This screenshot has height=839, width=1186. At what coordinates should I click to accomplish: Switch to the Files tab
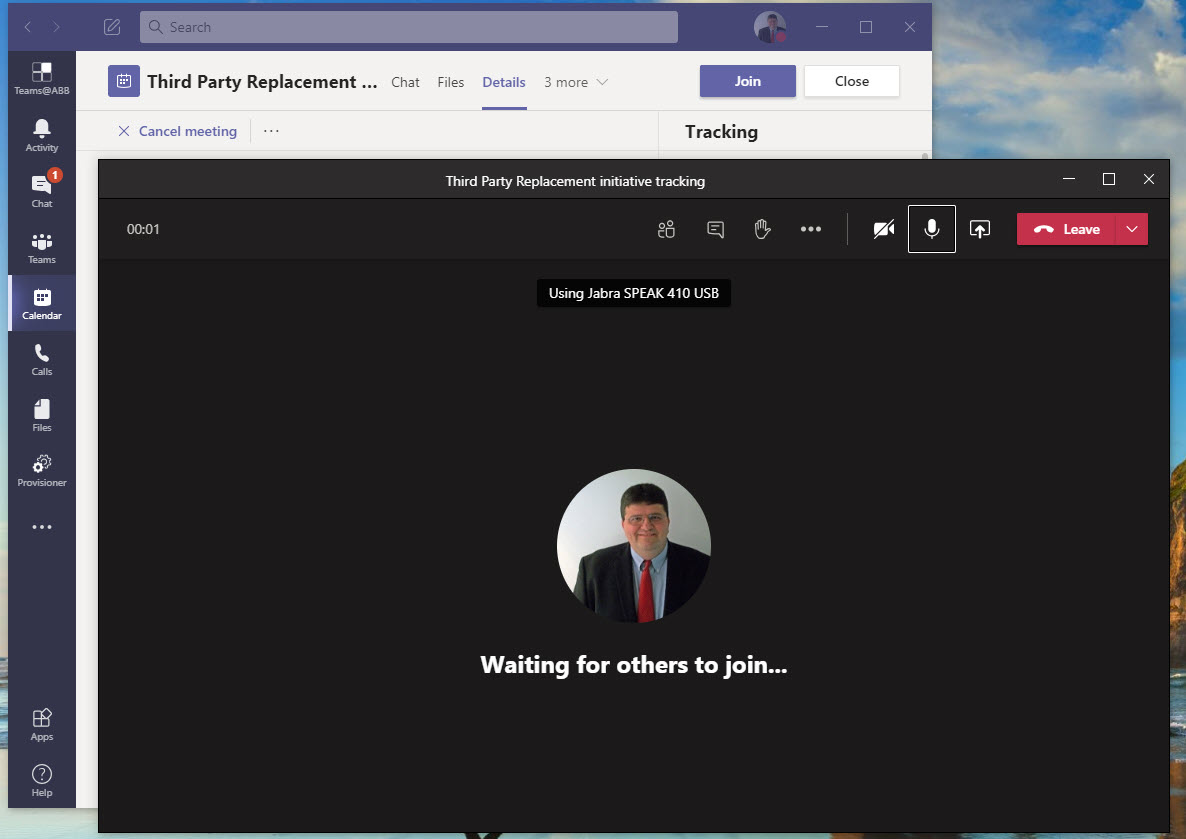[x=451, y=82]
